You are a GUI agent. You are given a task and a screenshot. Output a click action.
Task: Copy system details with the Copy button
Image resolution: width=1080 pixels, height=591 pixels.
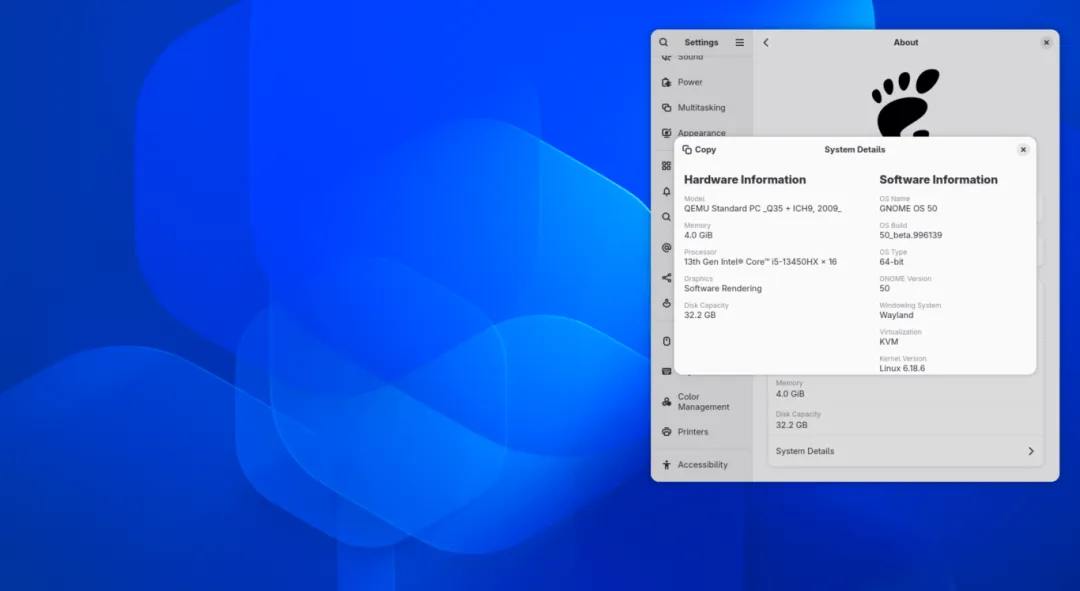coord(699,149)
